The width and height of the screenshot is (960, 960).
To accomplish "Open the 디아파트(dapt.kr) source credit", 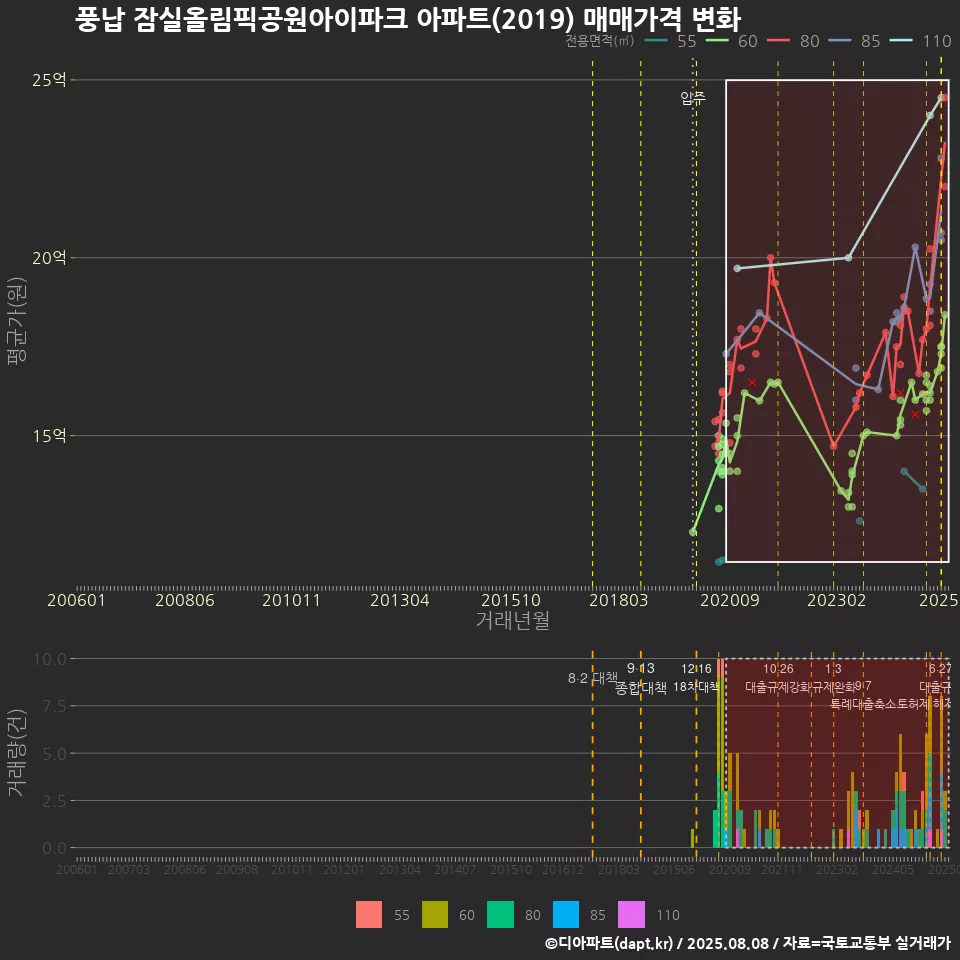I will point(609,943).
